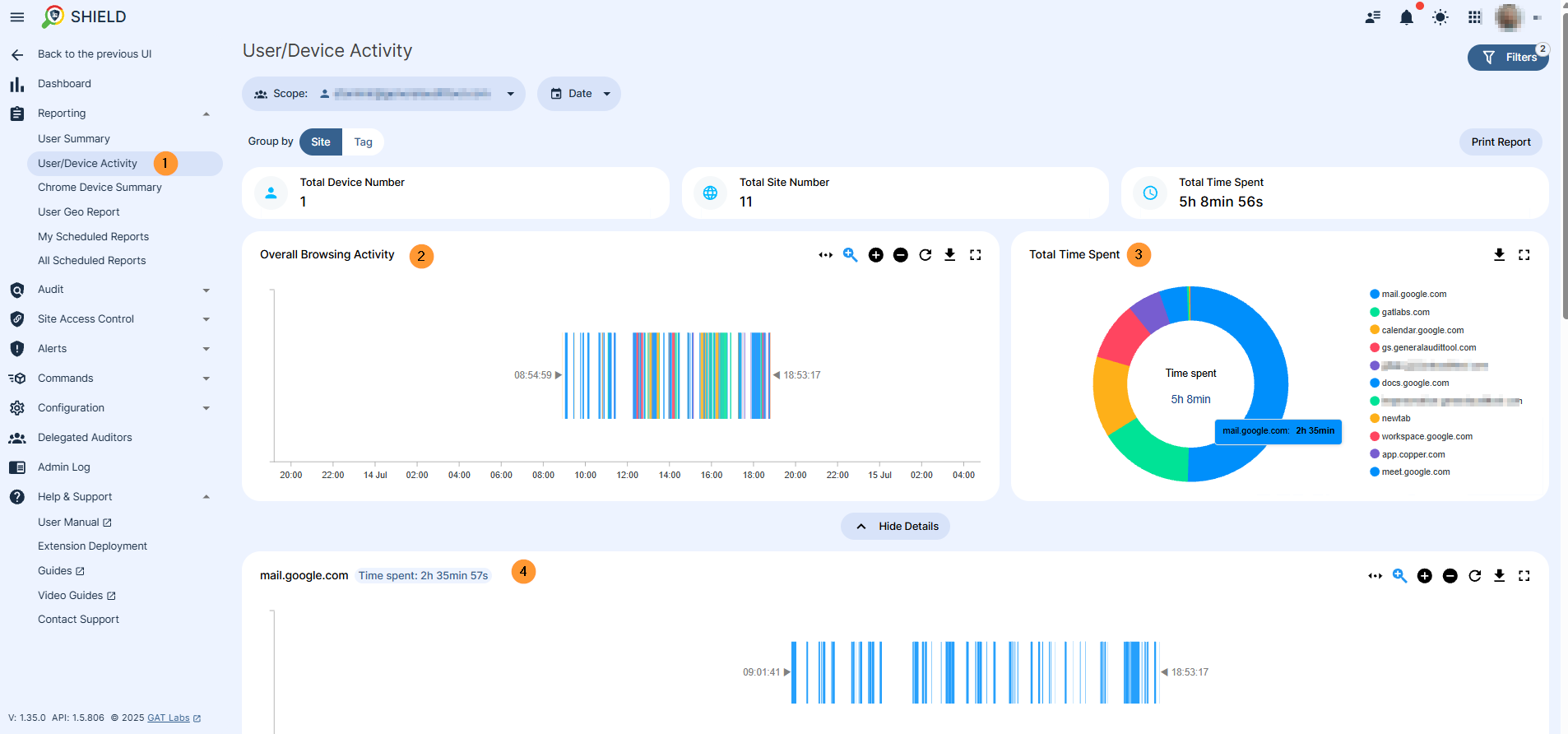This screenshot has width=1568, height=734.
Task: Toggle gs.generalaudittool.com legend entry
Action: [x=1423, y=348]
